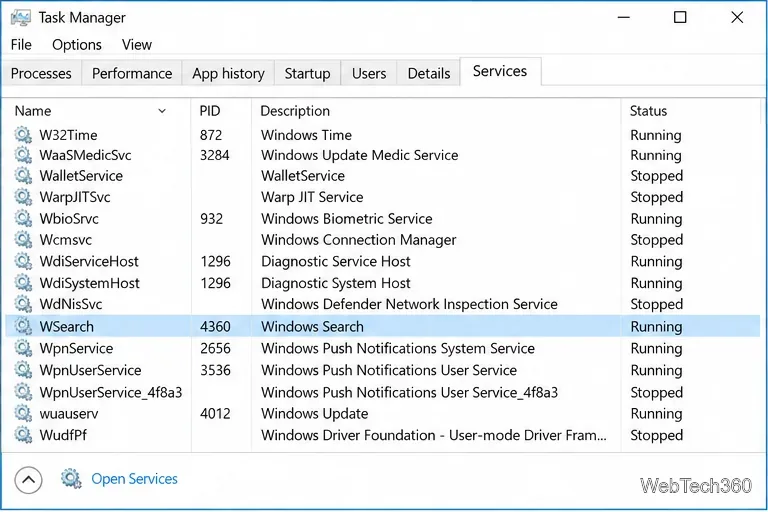Viewport: 768px width, 512px height.
Task: Switch to the Startup tab
Action: 308,73
